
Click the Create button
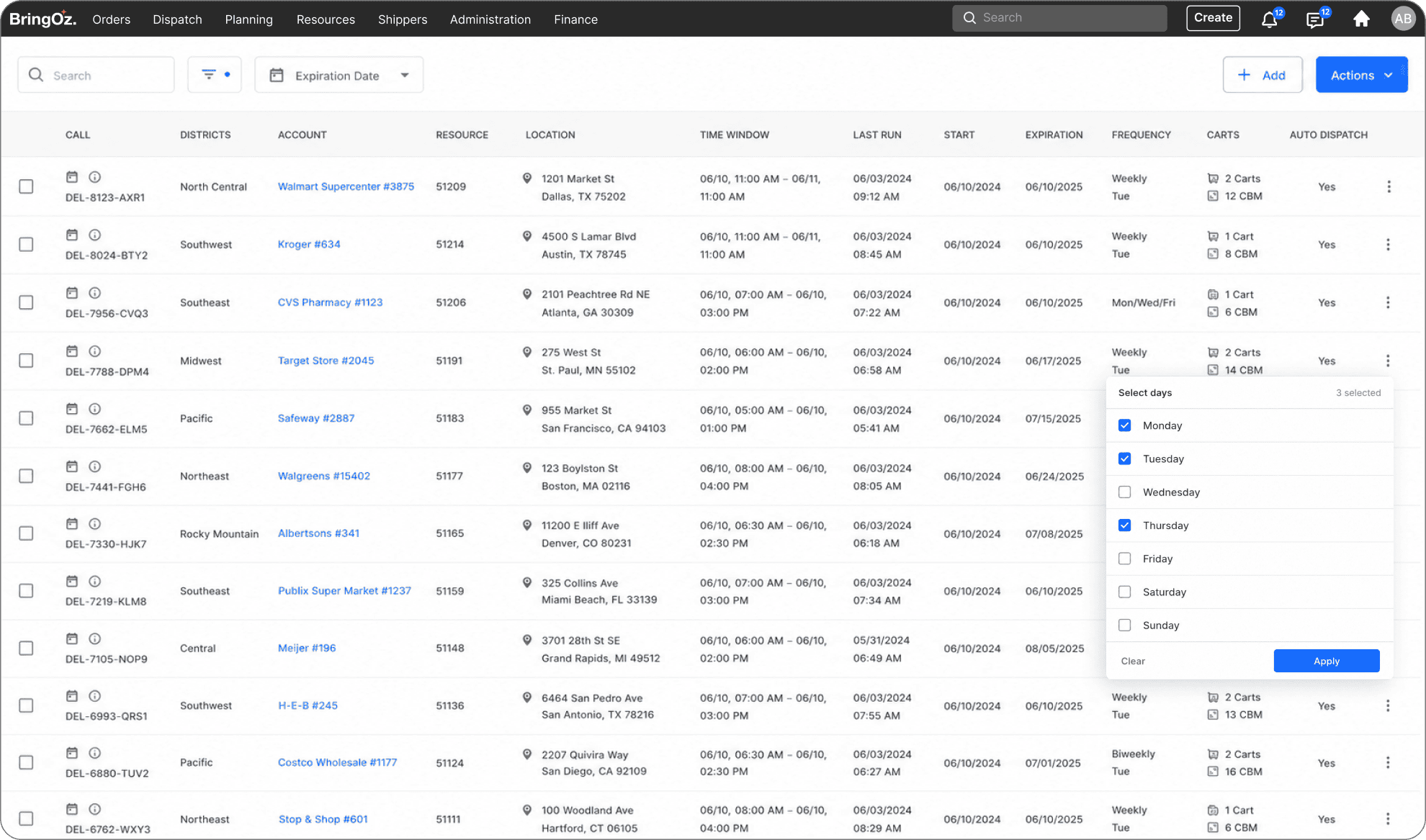click(1213, 18)
